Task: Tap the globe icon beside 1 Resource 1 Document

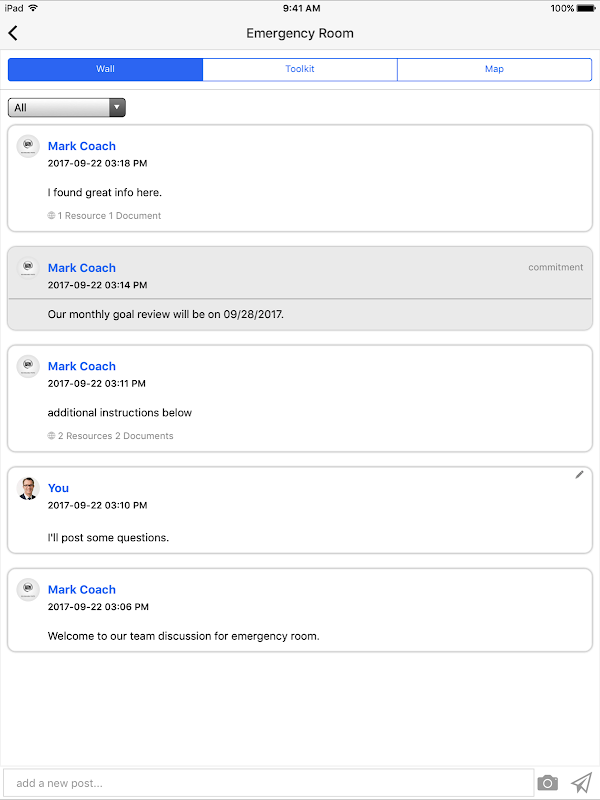Action: point(51,216)
